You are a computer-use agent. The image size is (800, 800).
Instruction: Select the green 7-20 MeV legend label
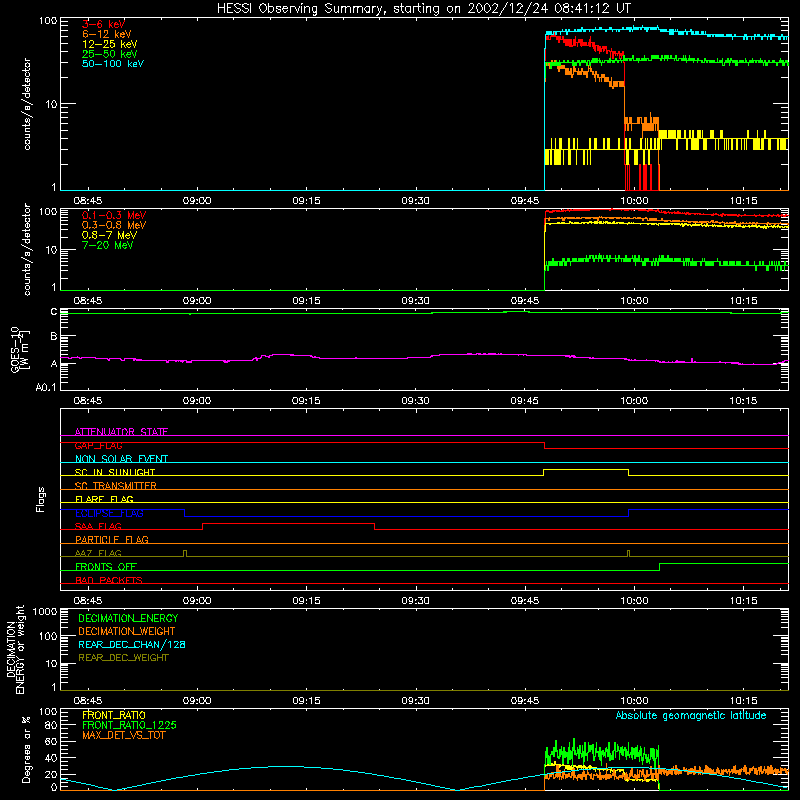(x=107, y=245)
